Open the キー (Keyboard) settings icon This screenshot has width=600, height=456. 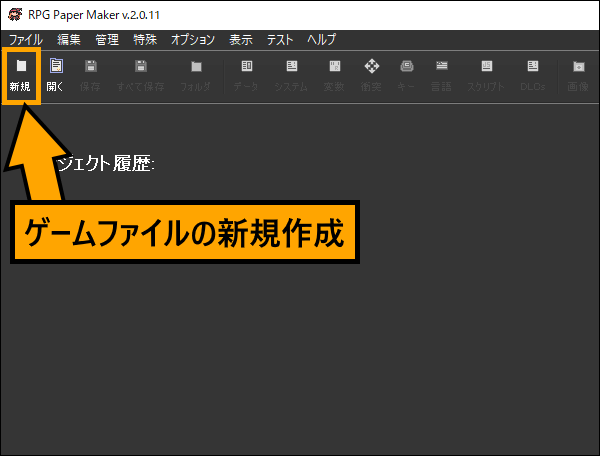[x=406, y=75]
